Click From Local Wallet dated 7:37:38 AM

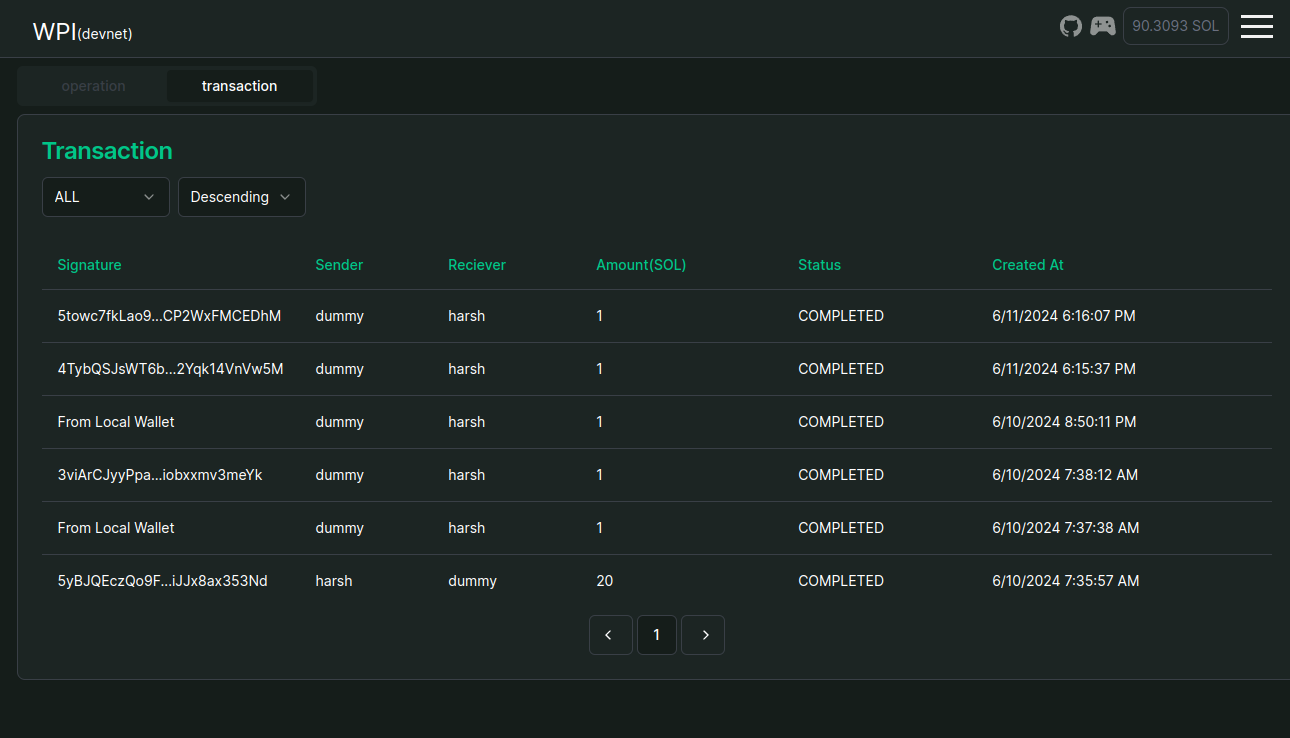click(116, 528)
